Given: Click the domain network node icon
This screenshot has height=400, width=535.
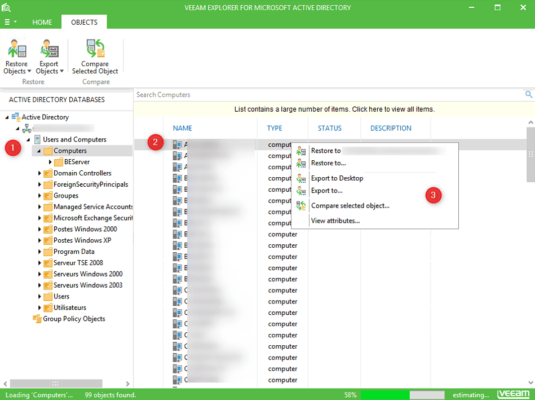Looking at the screenshot, I should point(27,128).
